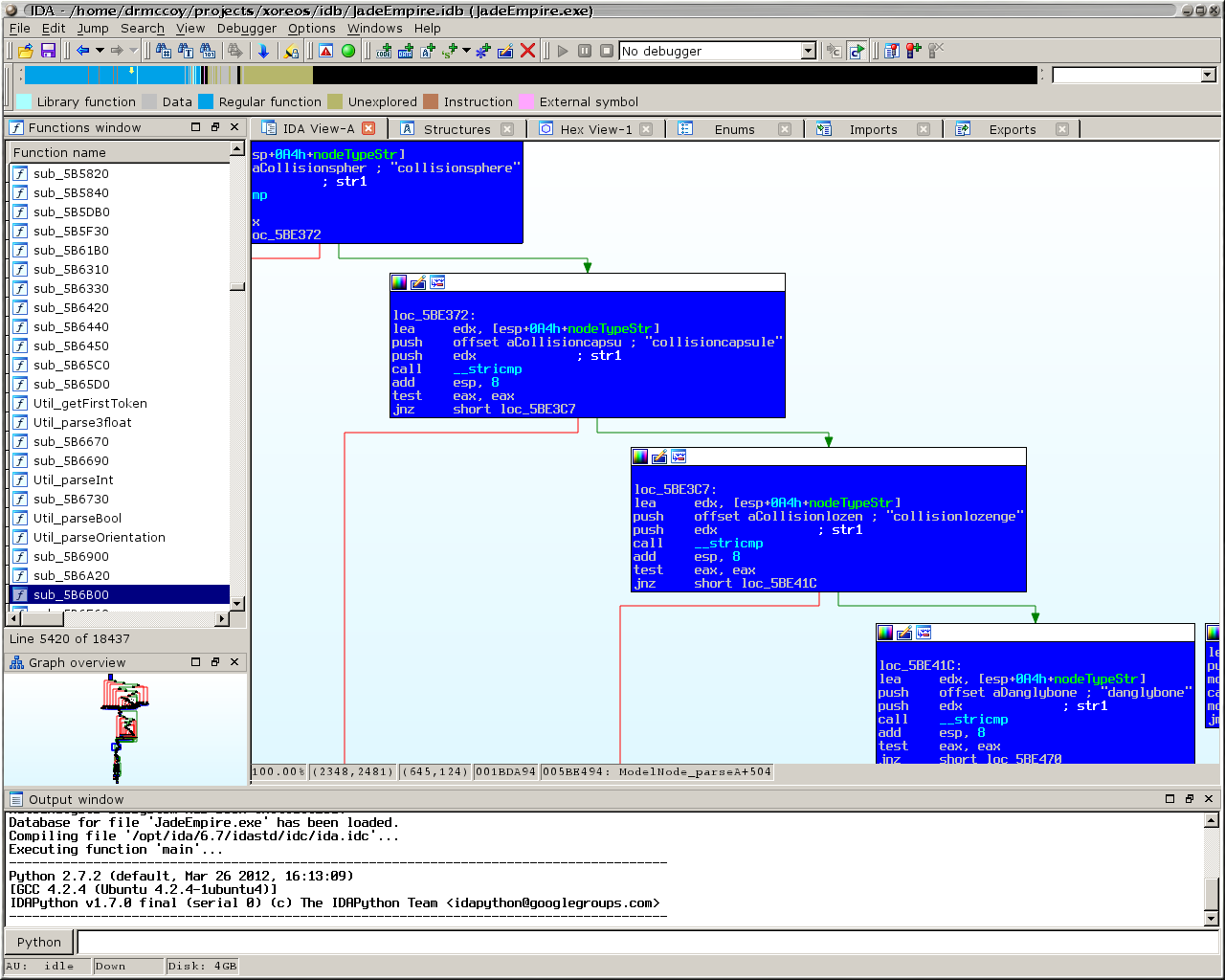Click the Unexplored color legend swatch
Viewport: 1225px width, 980px height.
335,101
